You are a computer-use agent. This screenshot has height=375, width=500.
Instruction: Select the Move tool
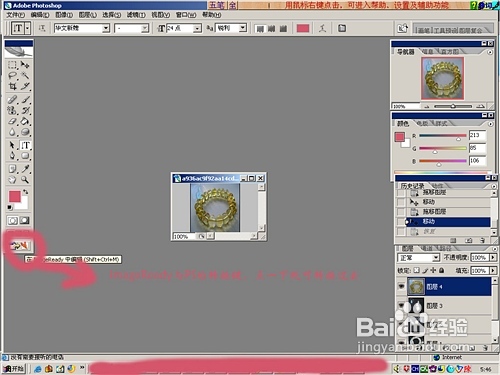coord(25,64)
